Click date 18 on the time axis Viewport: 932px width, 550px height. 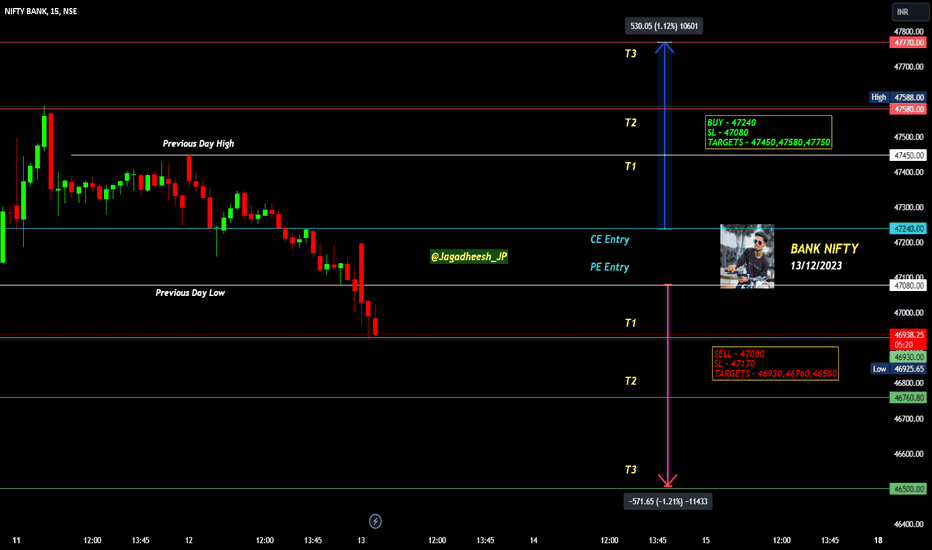pos(879,540)
